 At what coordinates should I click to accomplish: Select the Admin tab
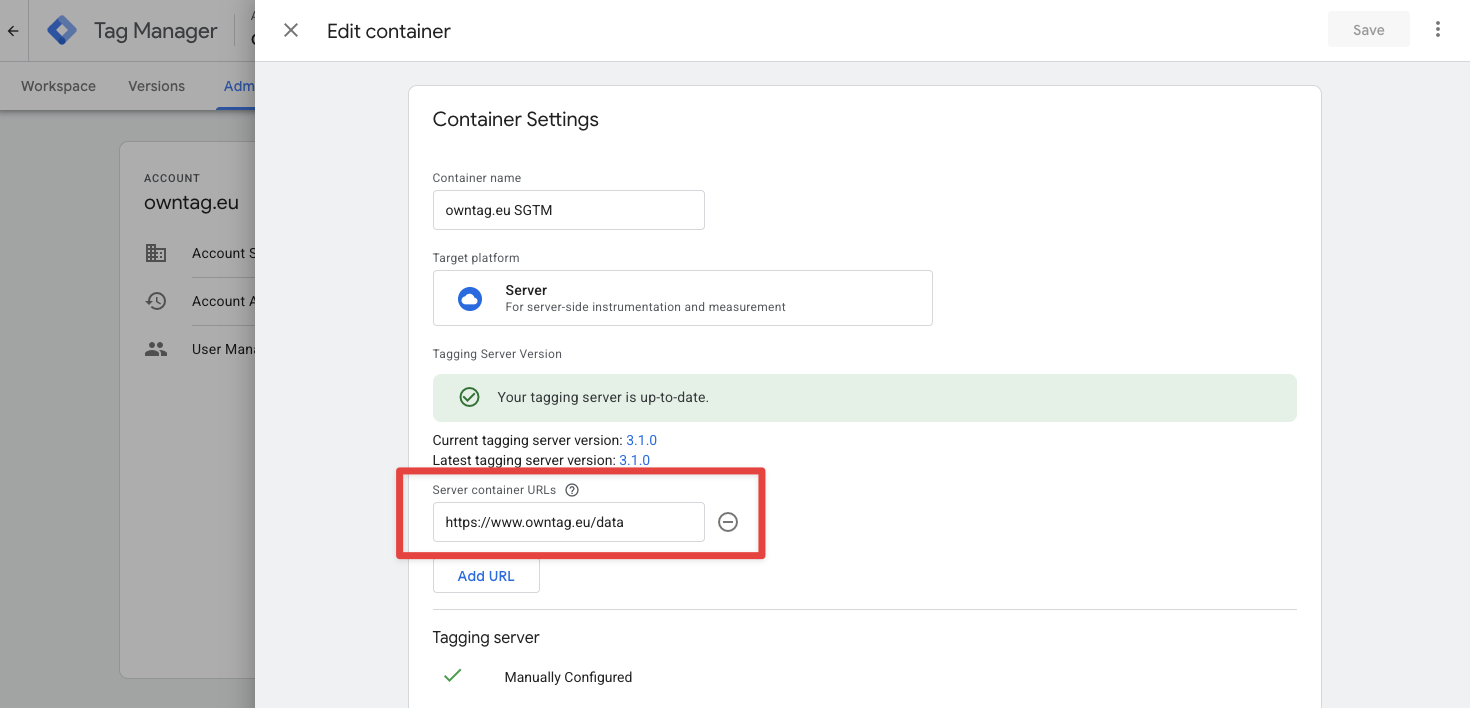click(x=239, y=86)
